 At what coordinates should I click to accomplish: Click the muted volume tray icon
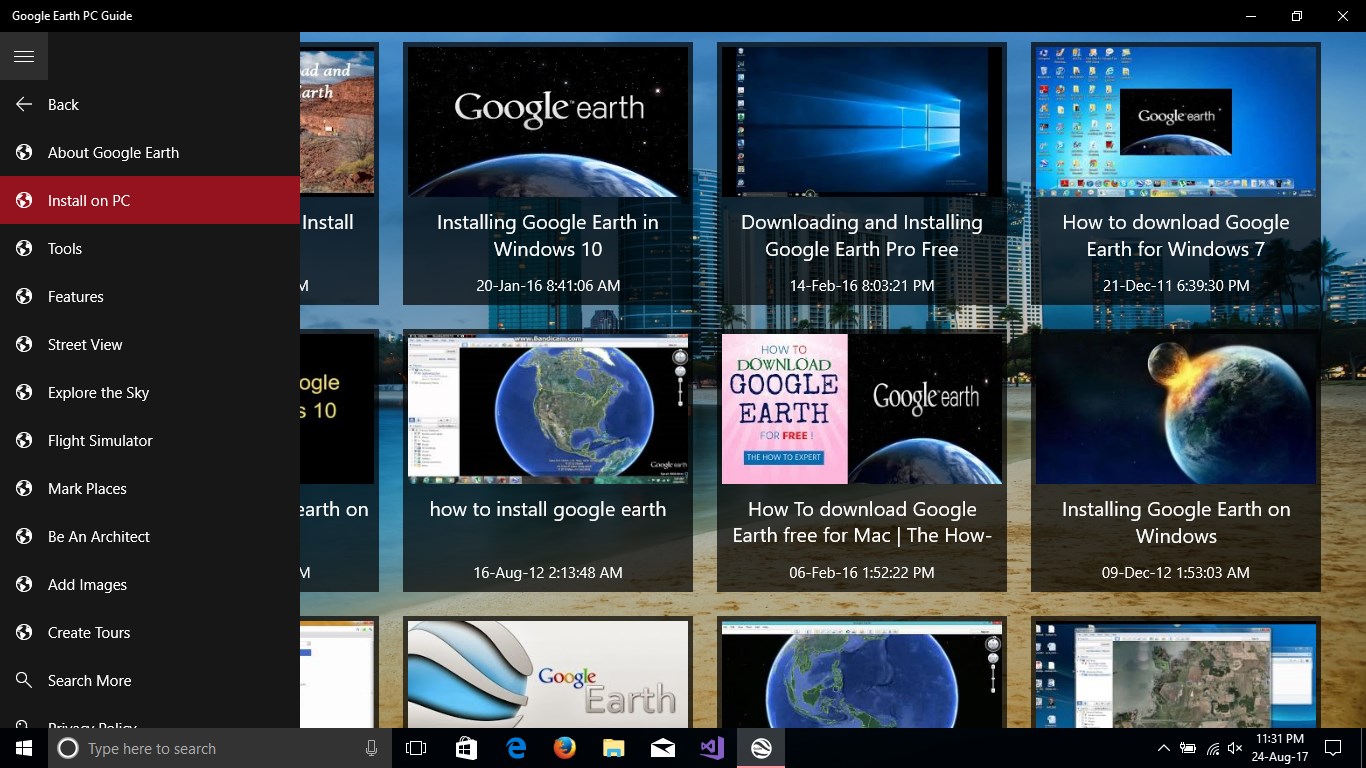pyautogui.click(x=1235, y=748)
